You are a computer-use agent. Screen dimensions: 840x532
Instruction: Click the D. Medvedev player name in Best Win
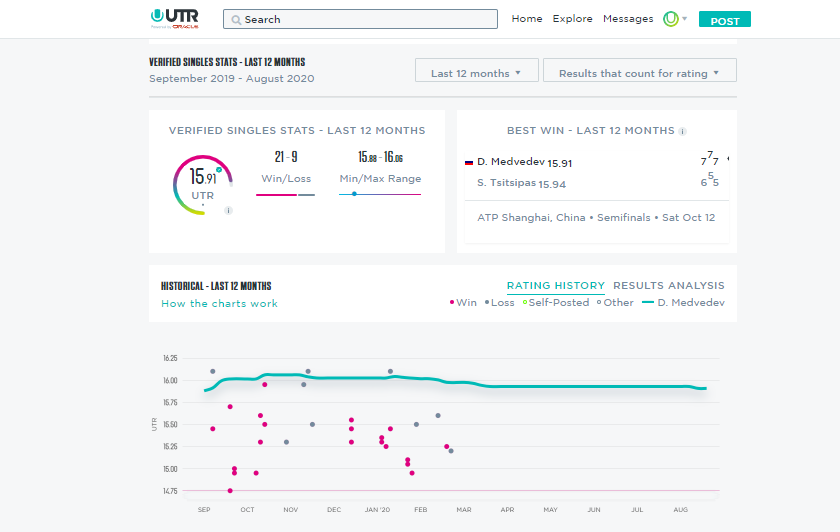click(x=511, y=162)
